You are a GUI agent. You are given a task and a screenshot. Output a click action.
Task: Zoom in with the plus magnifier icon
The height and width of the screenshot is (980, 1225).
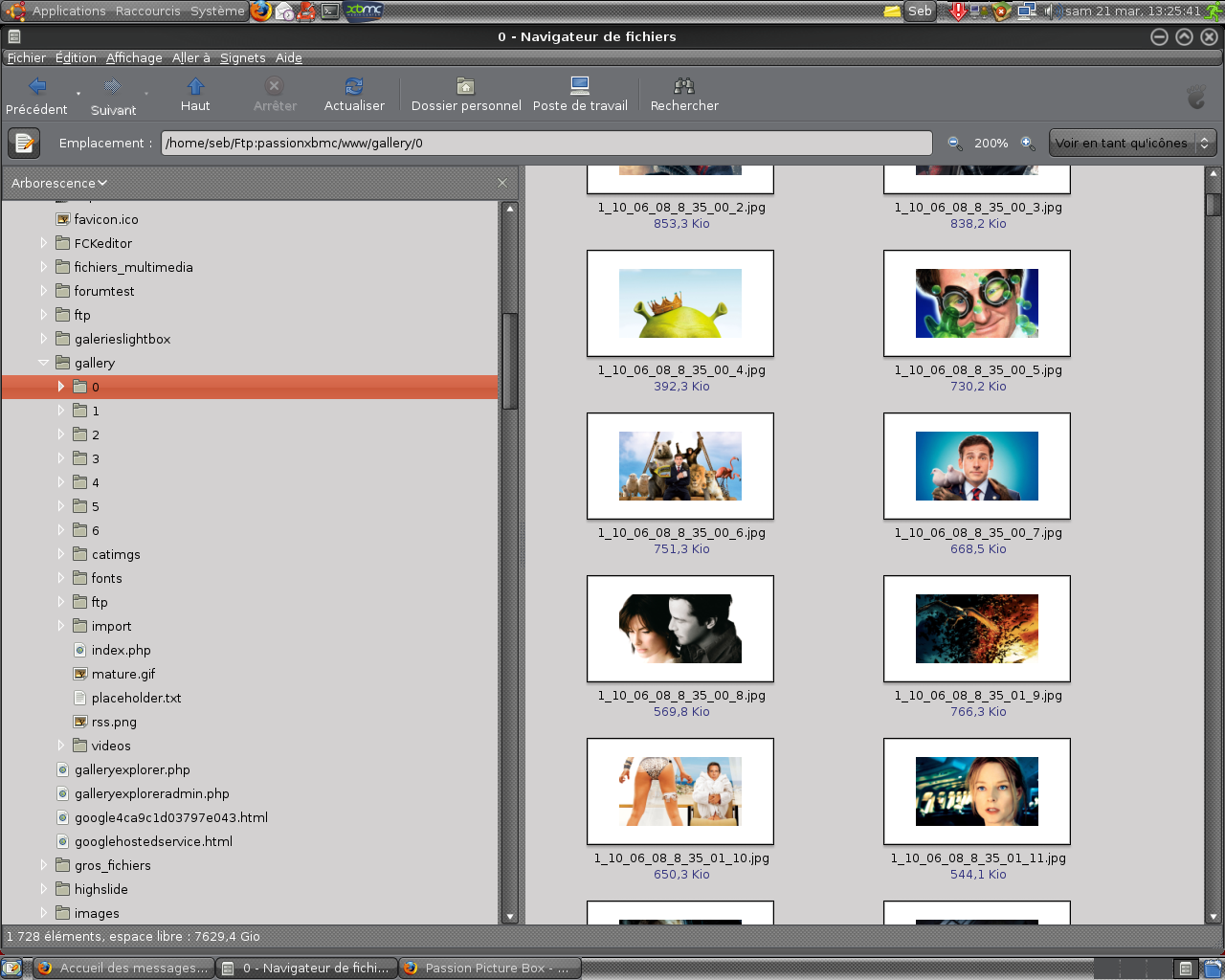(x=1027, y=144)
